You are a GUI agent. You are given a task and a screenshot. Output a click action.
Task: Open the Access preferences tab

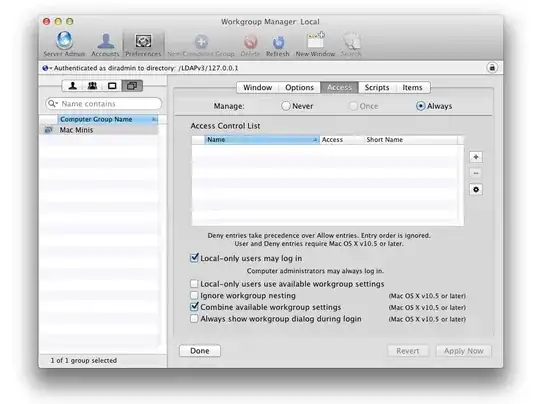[339, 87]
